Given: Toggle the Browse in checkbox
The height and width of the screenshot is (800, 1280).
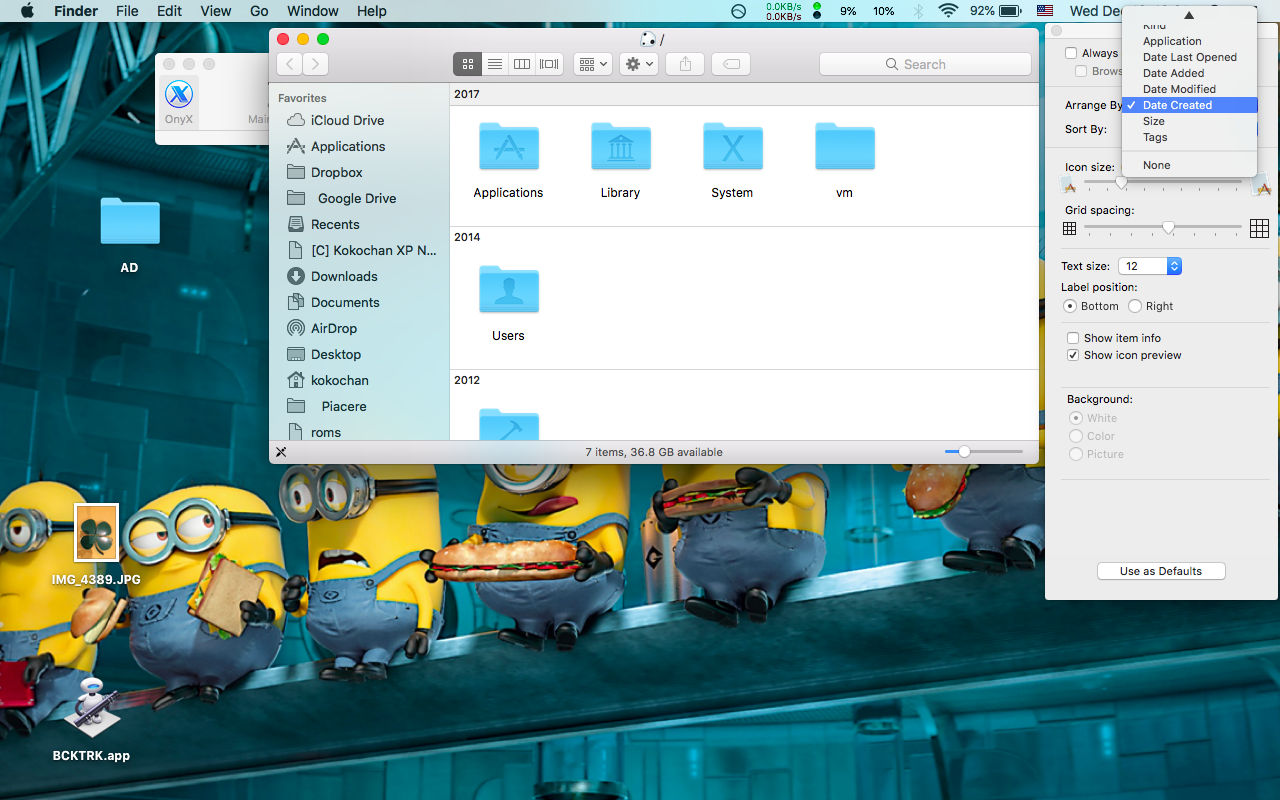Looking at the screenshot, I should pos(1081,71).
